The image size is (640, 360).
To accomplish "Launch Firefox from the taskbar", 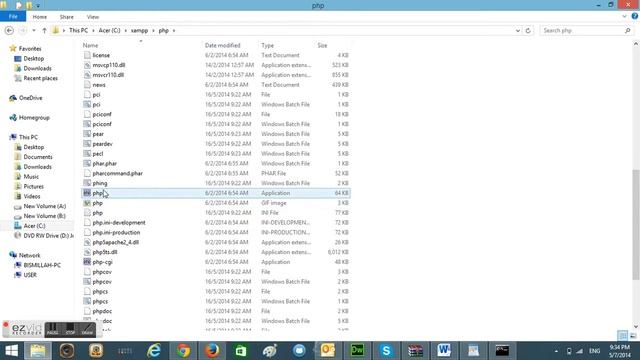I will [212, 351].
